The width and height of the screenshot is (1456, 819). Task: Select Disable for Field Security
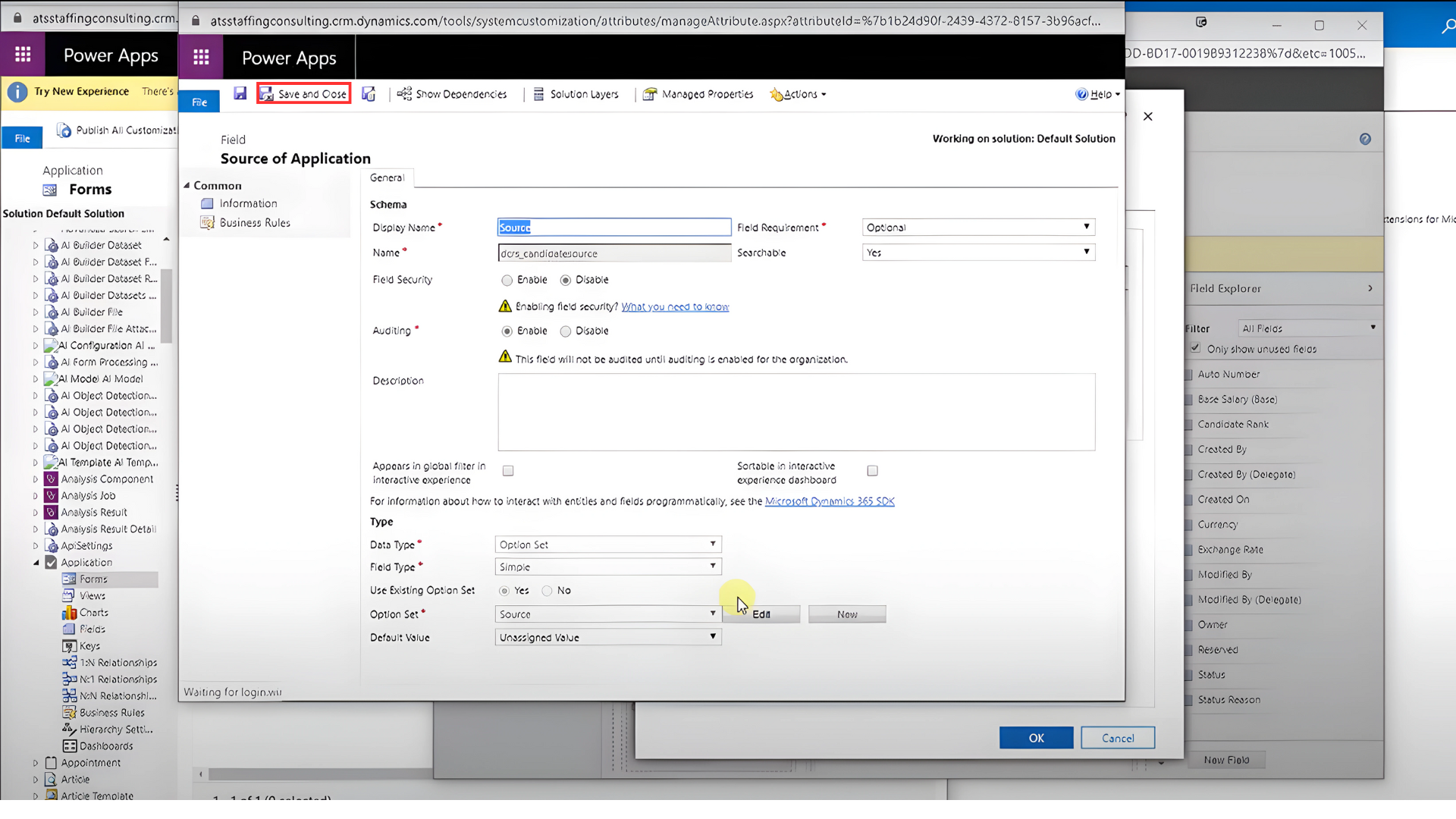(565, 281)
